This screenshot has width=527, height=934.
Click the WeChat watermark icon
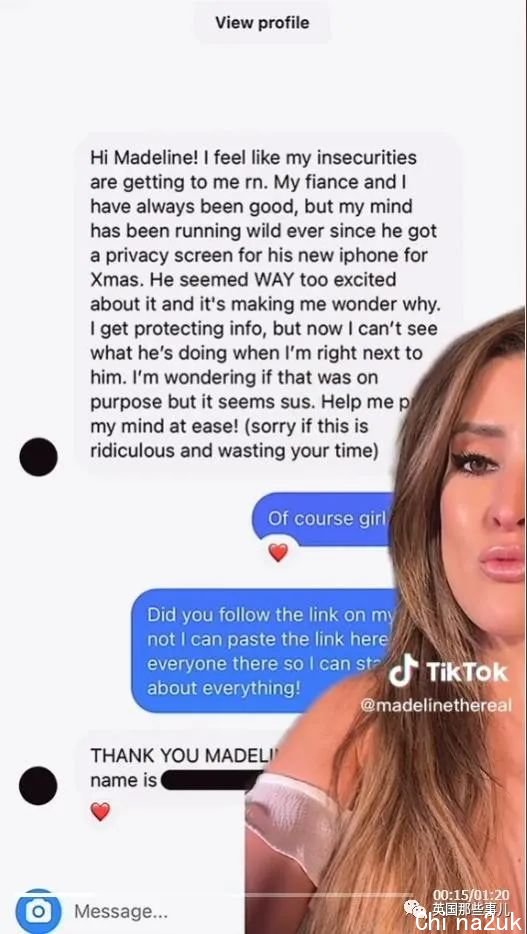(414, 909)
